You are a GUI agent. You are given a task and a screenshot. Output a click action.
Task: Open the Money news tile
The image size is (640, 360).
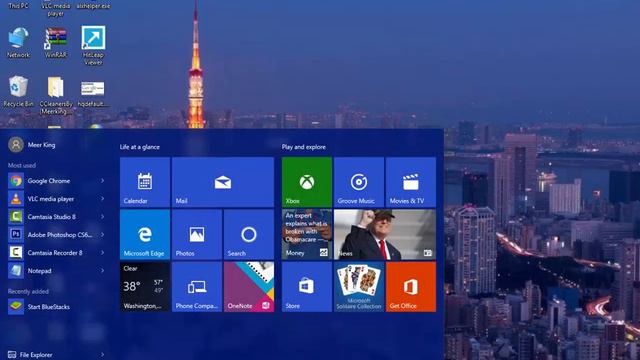(x=307, y=234)
